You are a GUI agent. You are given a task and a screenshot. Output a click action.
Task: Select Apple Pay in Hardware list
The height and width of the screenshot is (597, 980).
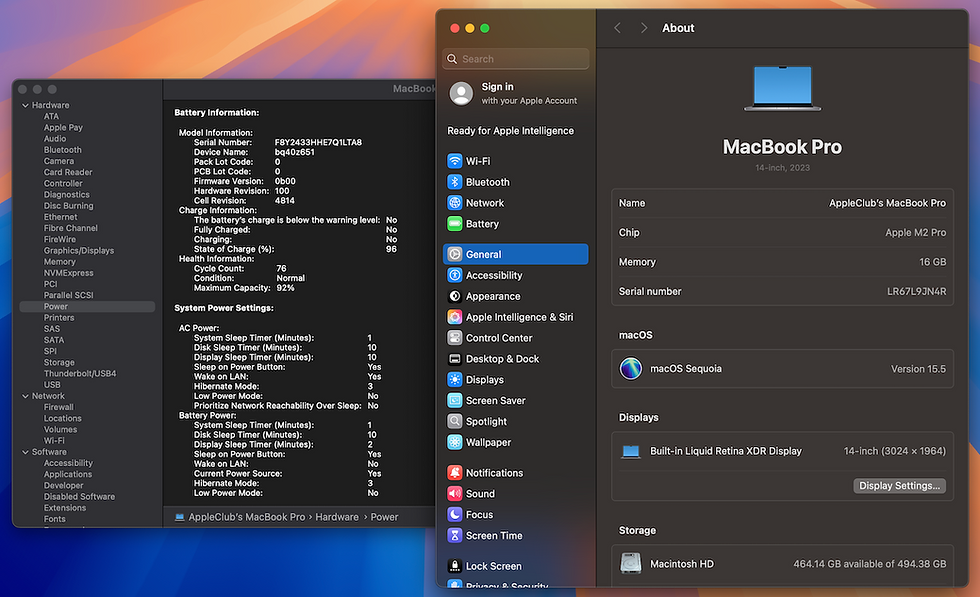pyautogui.click(x=63, y=128)
